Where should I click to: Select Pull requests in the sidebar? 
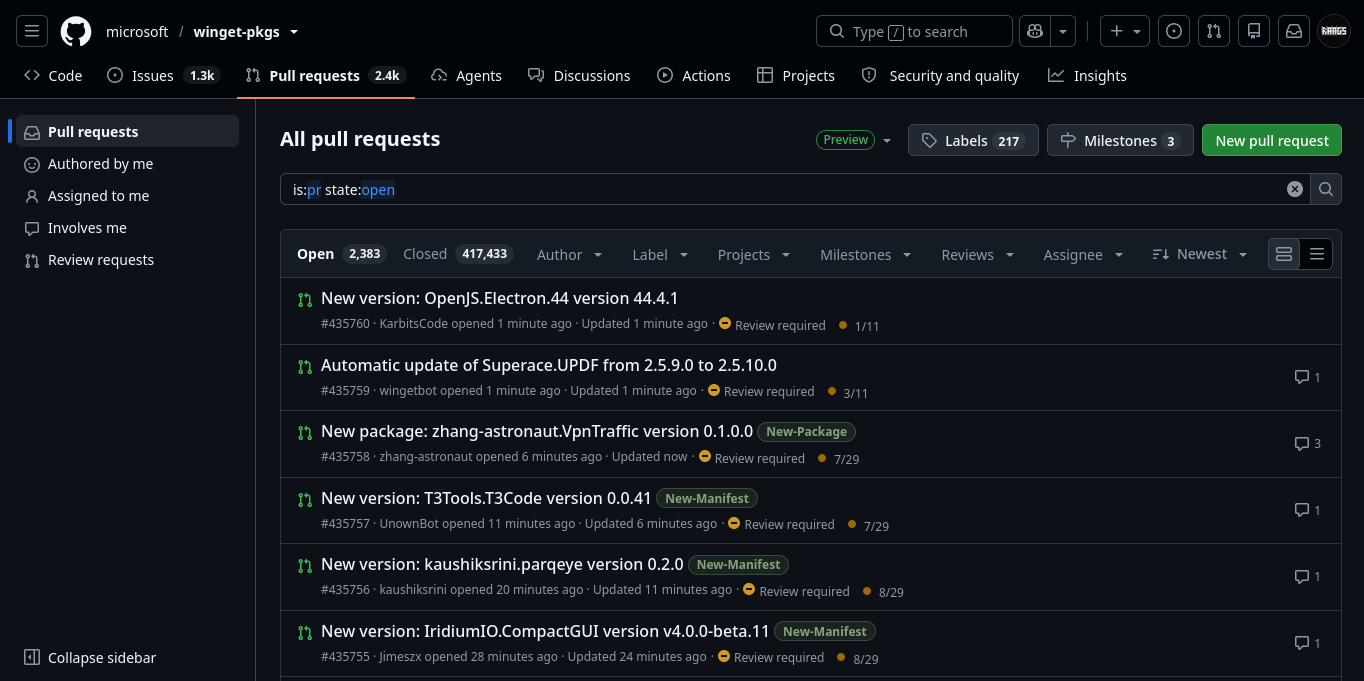[x=127, y=132]
